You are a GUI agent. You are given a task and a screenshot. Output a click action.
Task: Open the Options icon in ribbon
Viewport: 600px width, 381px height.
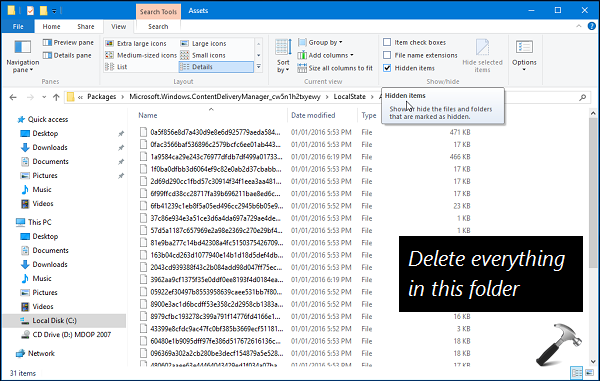click(x=524, y=56)
